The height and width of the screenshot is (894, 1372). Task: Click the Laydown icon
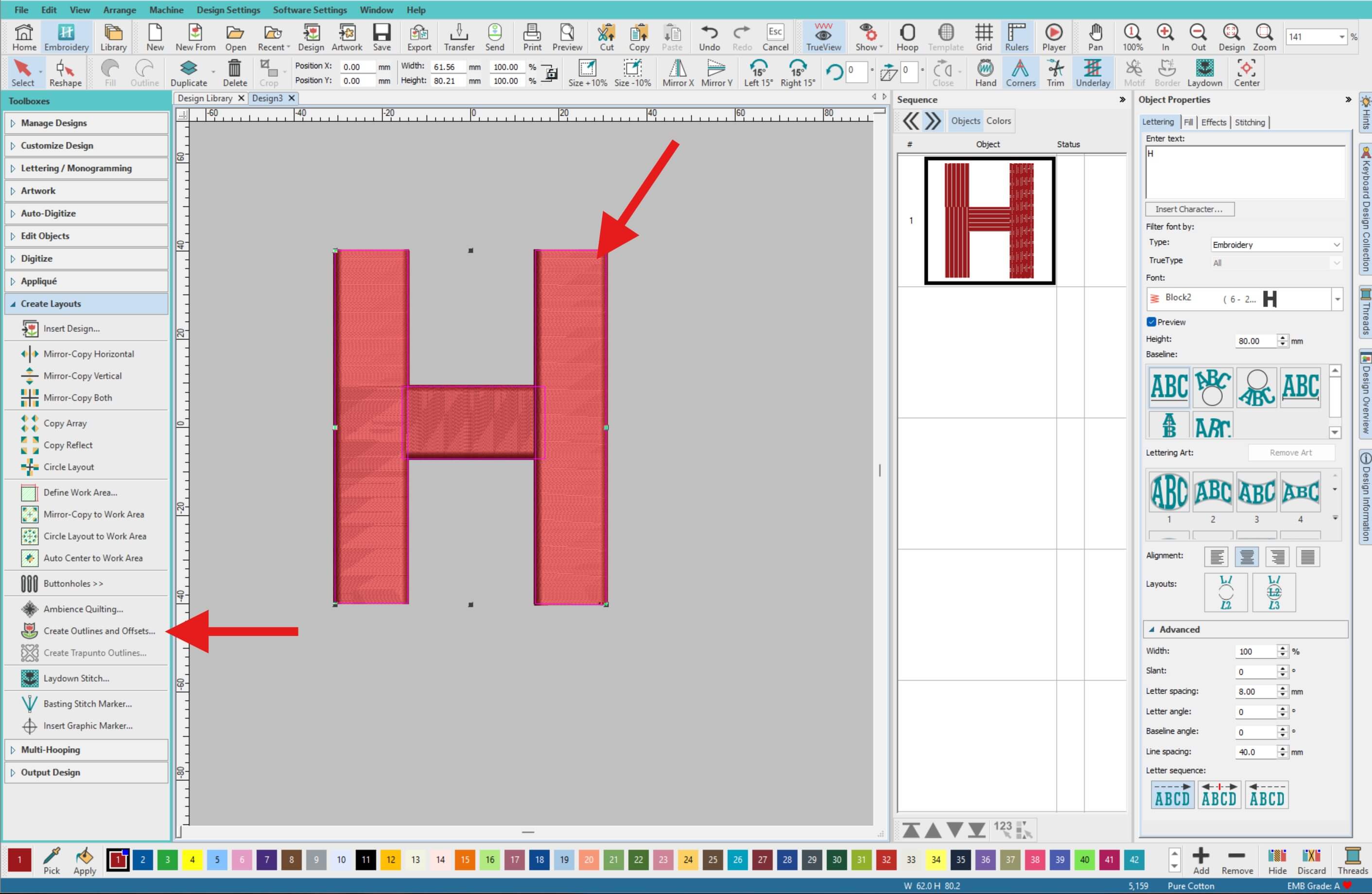point(1204,73)
